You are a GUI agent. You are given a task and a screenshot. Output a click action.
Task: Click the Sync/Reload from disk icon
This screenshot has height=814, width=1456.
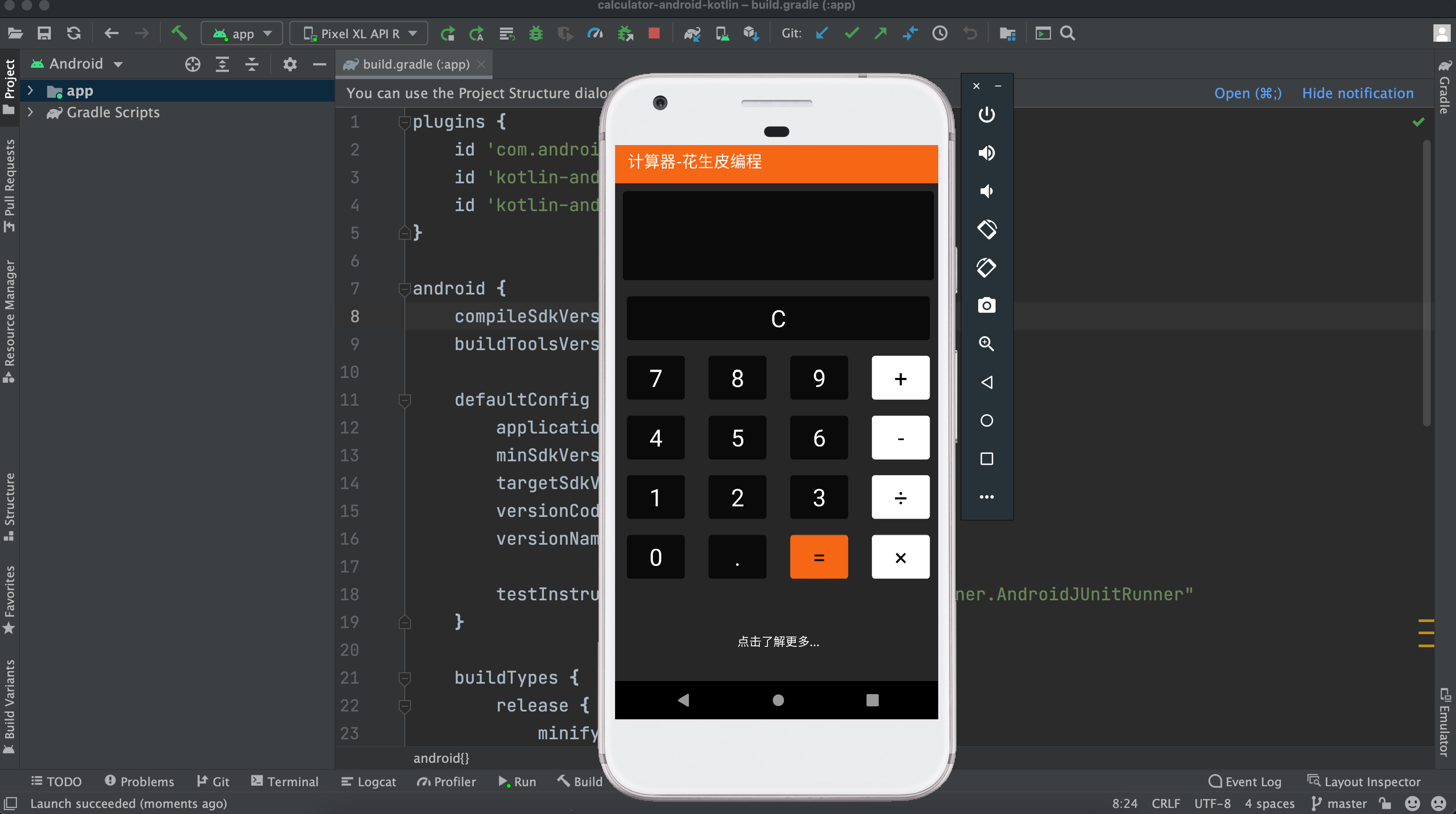(x=73, y=33)
